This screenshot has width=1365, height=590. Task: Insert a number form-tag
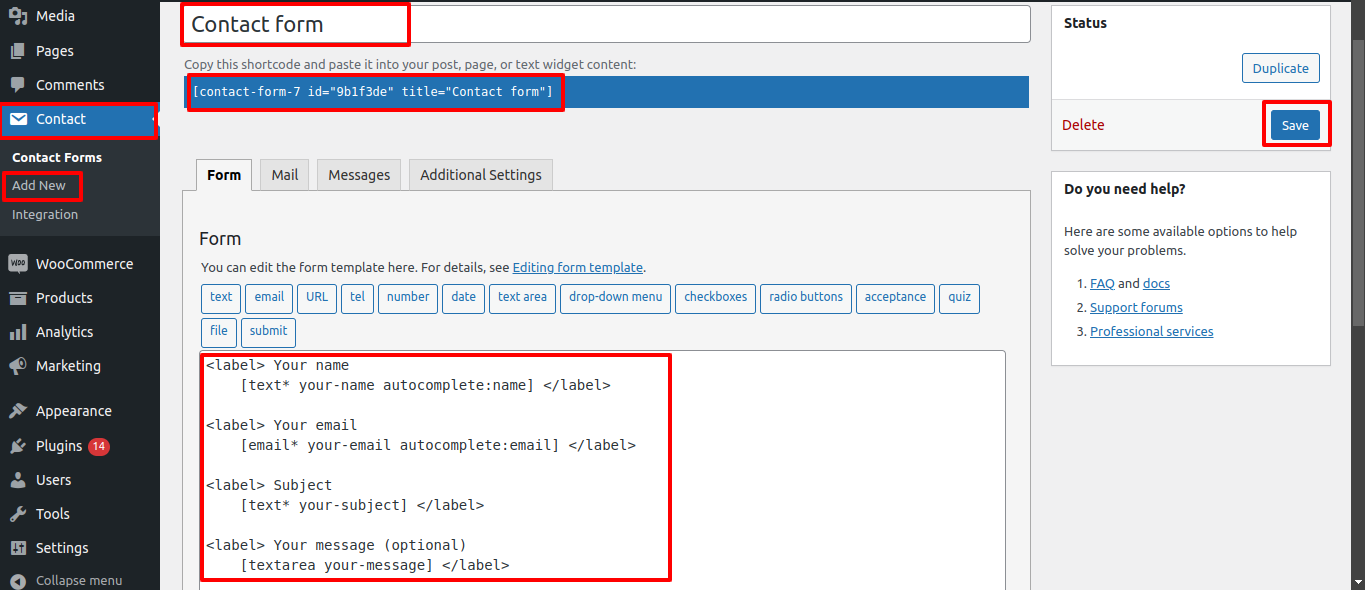(x=408, y=297)
